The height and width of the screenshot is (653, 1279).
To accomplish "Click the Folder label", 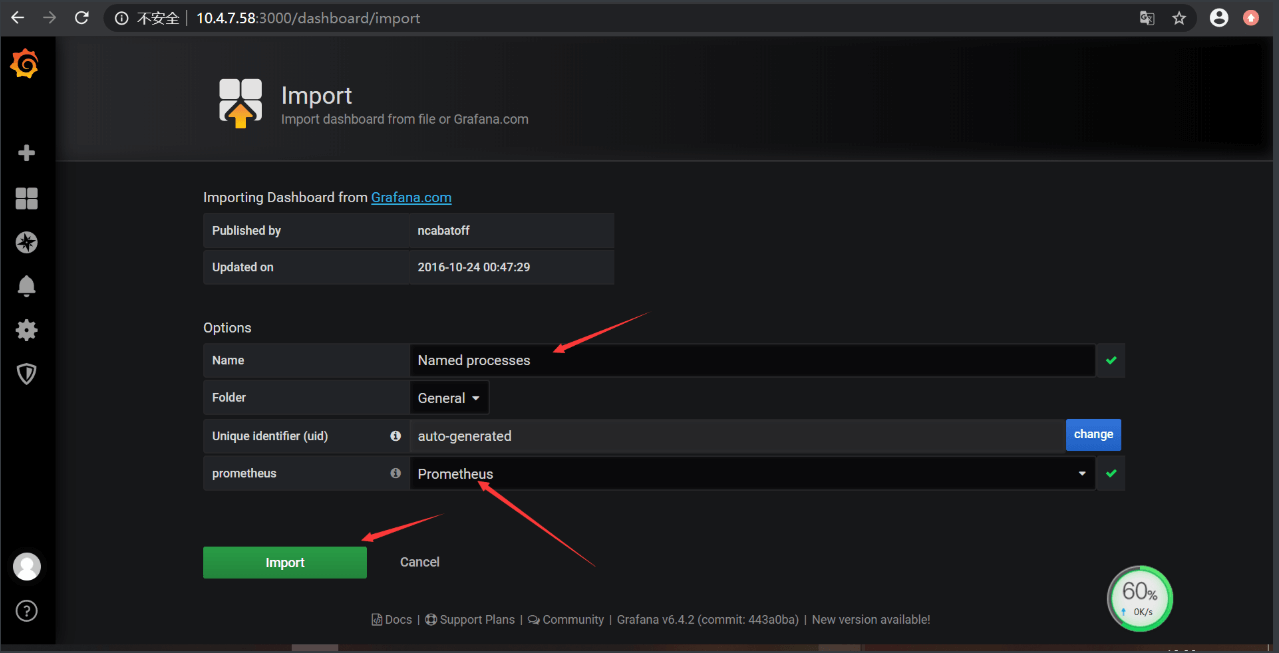I will (229, 397).
